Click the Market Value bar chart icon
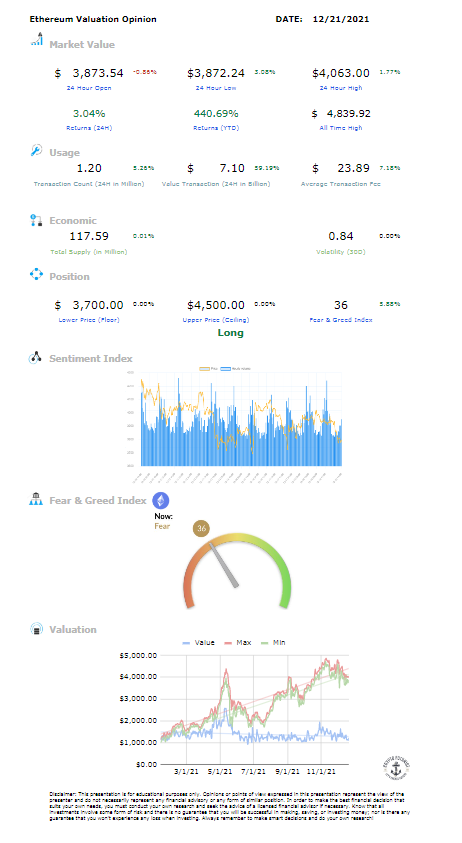Image resolution: width=462 pixels, height=843 pixels. 37,39
